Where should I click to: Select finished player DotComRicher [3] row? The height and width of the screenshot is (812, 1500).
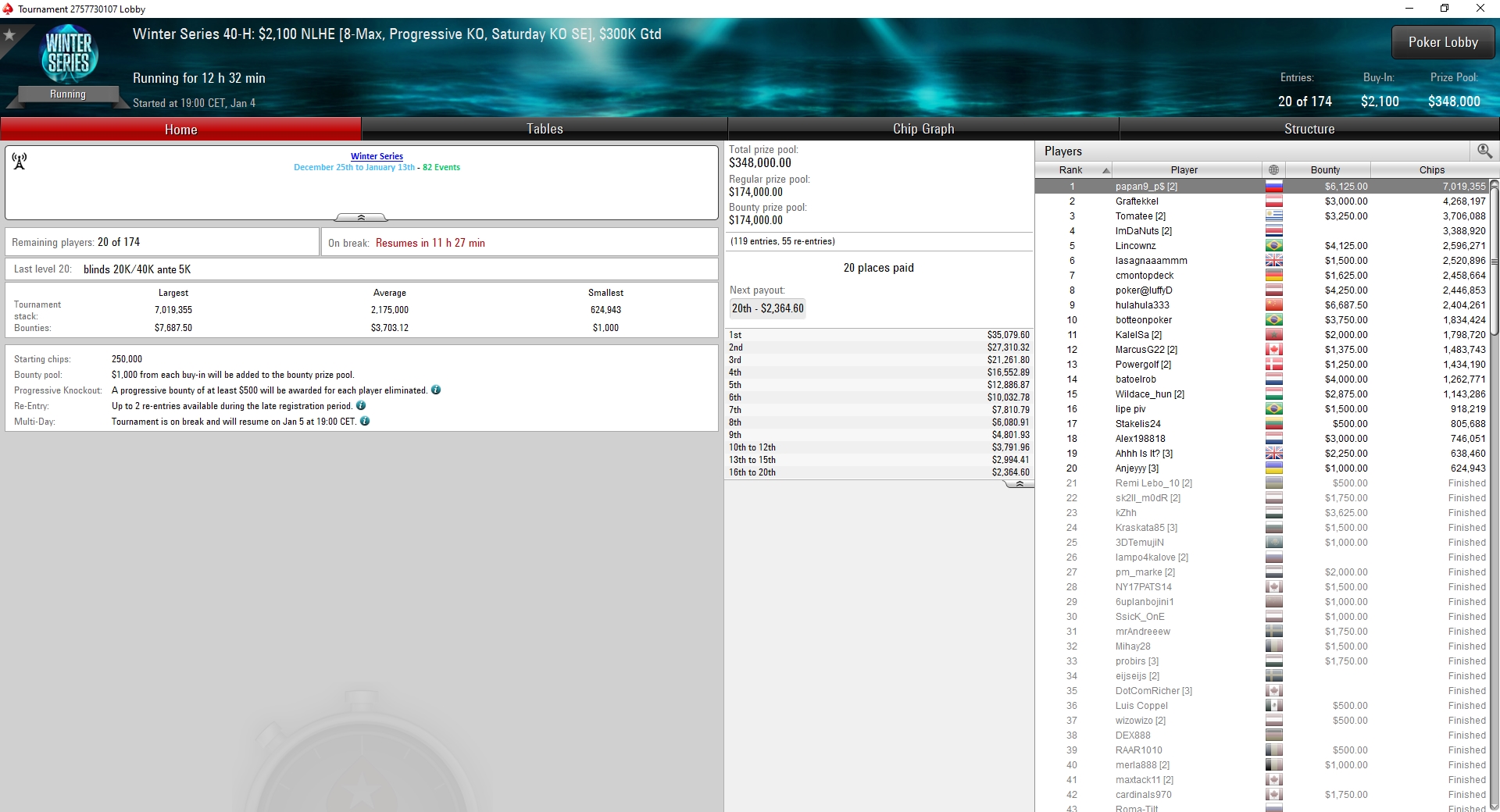tap(1262, 691)
